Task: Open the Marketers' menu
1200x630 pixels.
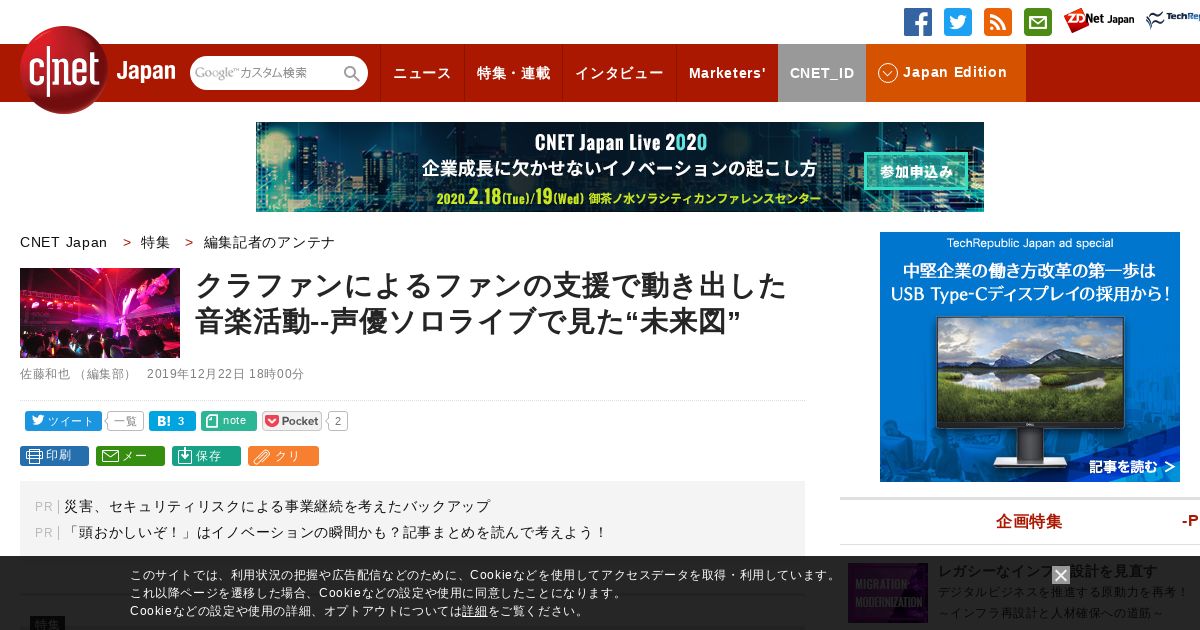Action: pos(727,73)
